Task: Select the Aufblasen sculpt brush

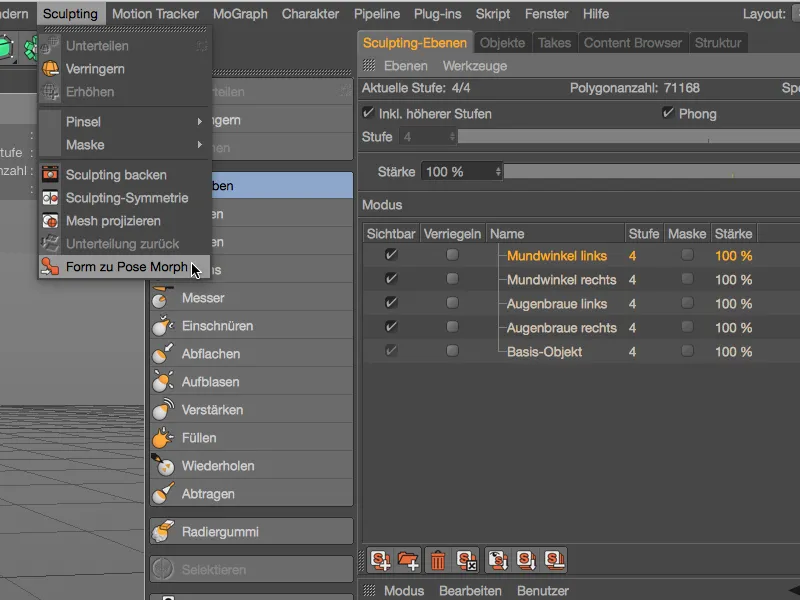Action: (252, 382)
